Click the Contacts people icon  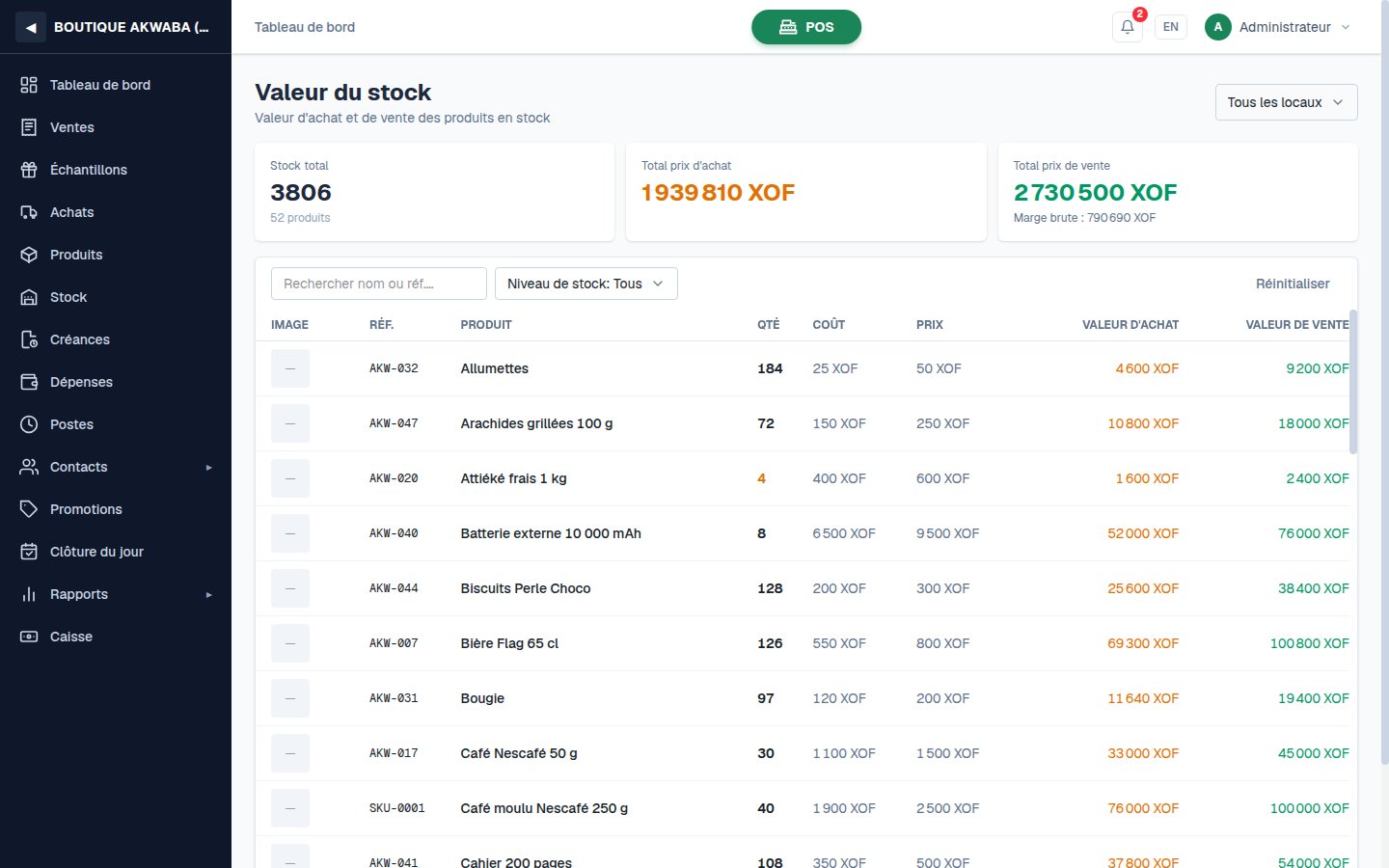[x=29, y=467]
